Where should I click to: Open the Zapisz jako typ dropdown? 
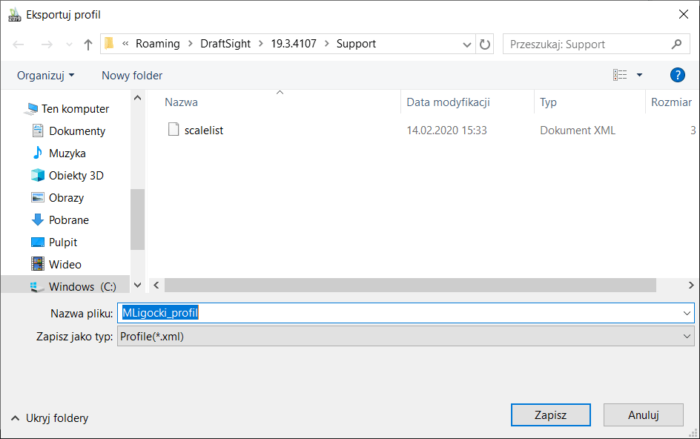(406, 336)
